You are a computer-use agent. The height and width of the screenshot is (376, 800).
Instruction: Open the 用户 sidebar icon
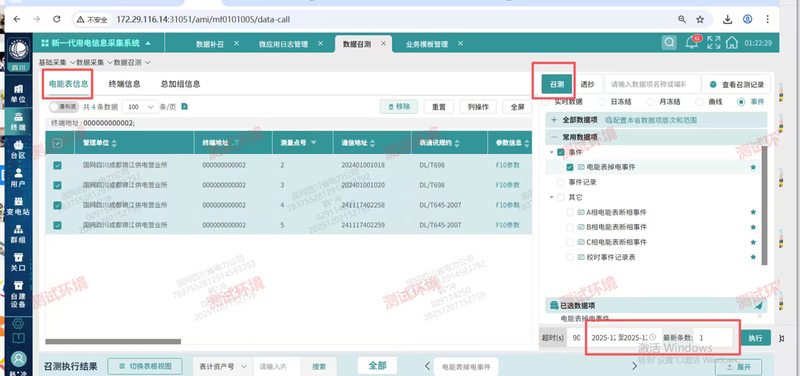coord(18,178)
